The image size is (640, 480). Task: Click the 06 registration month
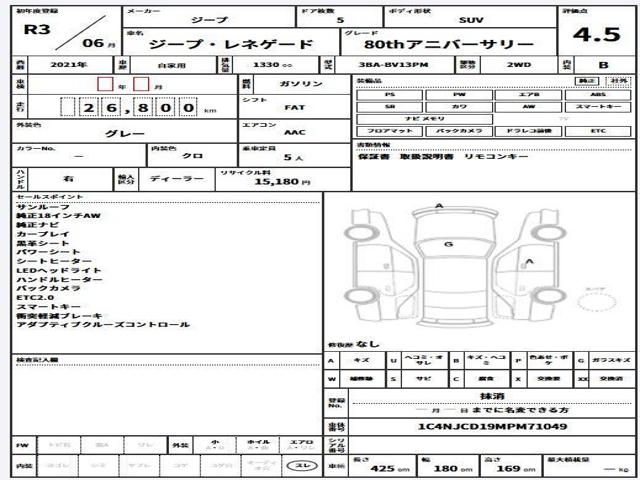pyautogui.click(x=93, y=43)
